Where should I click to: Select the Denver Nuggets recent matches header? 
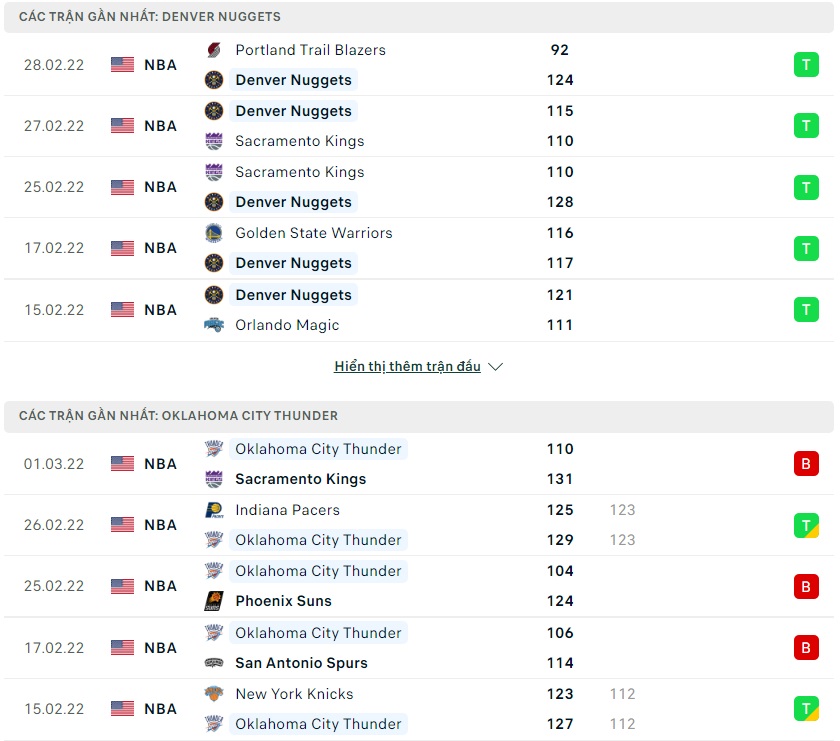[x=150, y=17]
